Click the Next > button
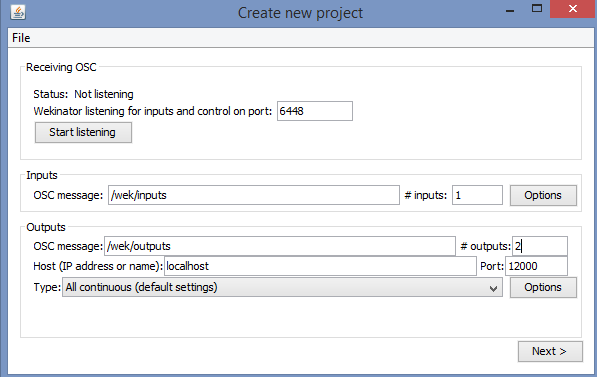The width and height of the screenshot is (597, 377). 550,351
